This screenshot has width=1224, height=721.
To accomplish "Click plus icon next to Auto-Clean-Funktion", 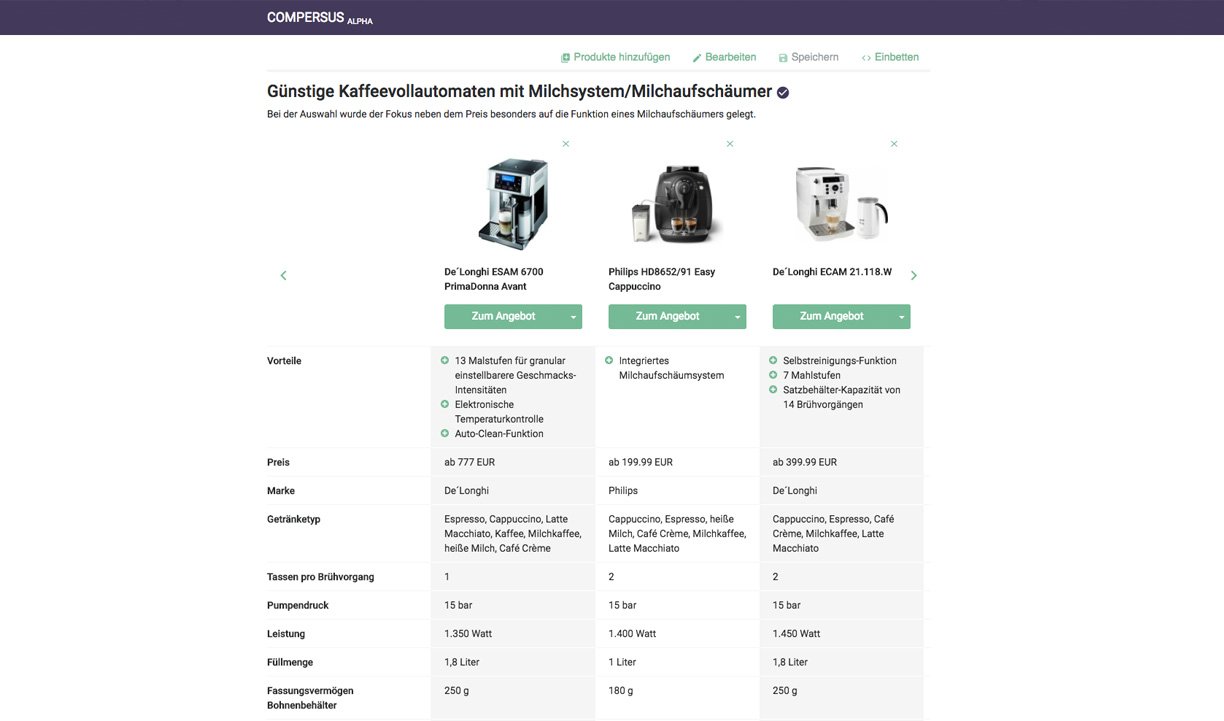I will tap(445, 433).
